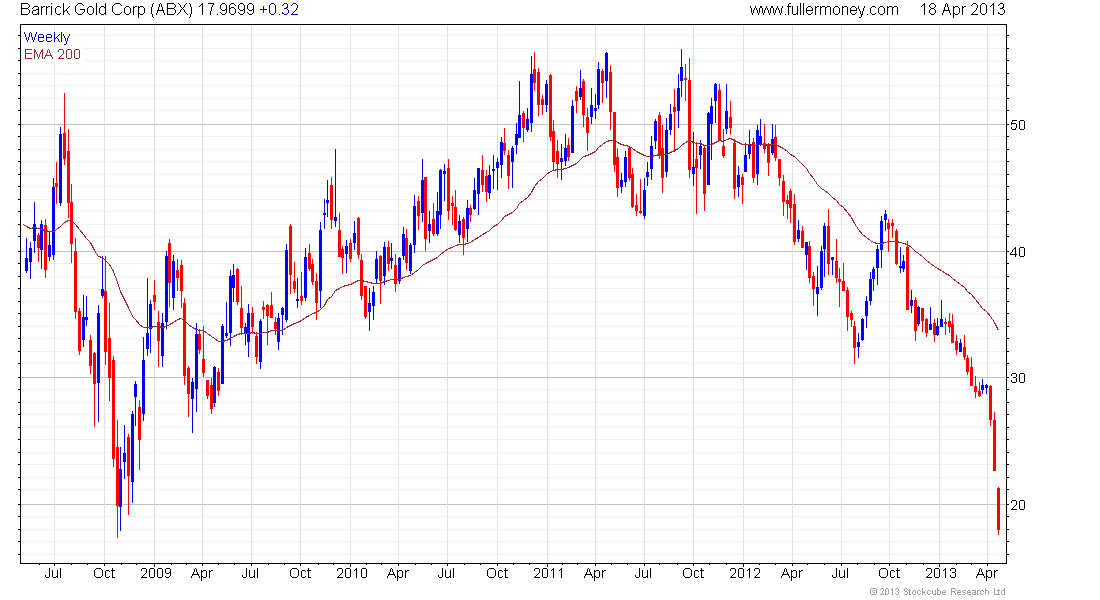
Task: Click the 40 price axis label
Action: tap(1017, 252)
